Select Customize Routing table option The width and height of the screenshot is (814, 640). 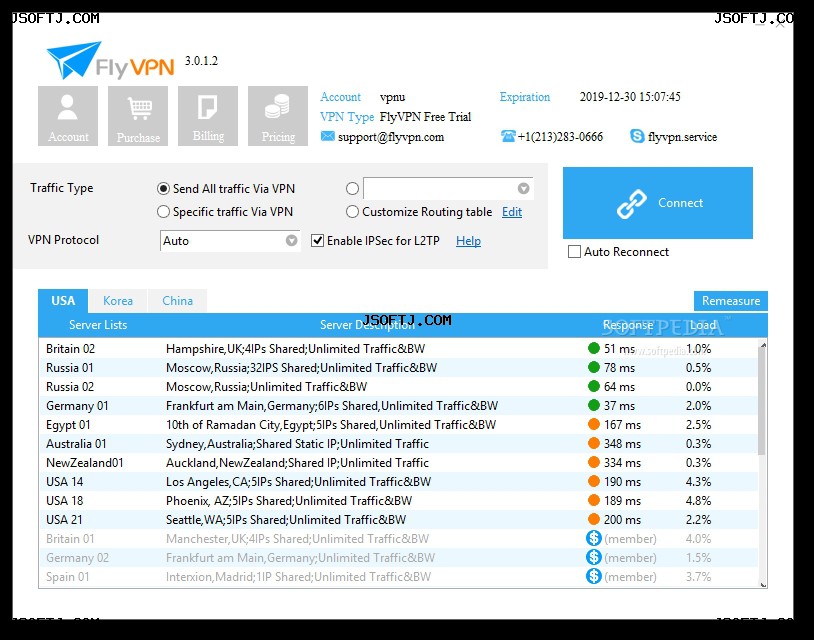point(352,212)
